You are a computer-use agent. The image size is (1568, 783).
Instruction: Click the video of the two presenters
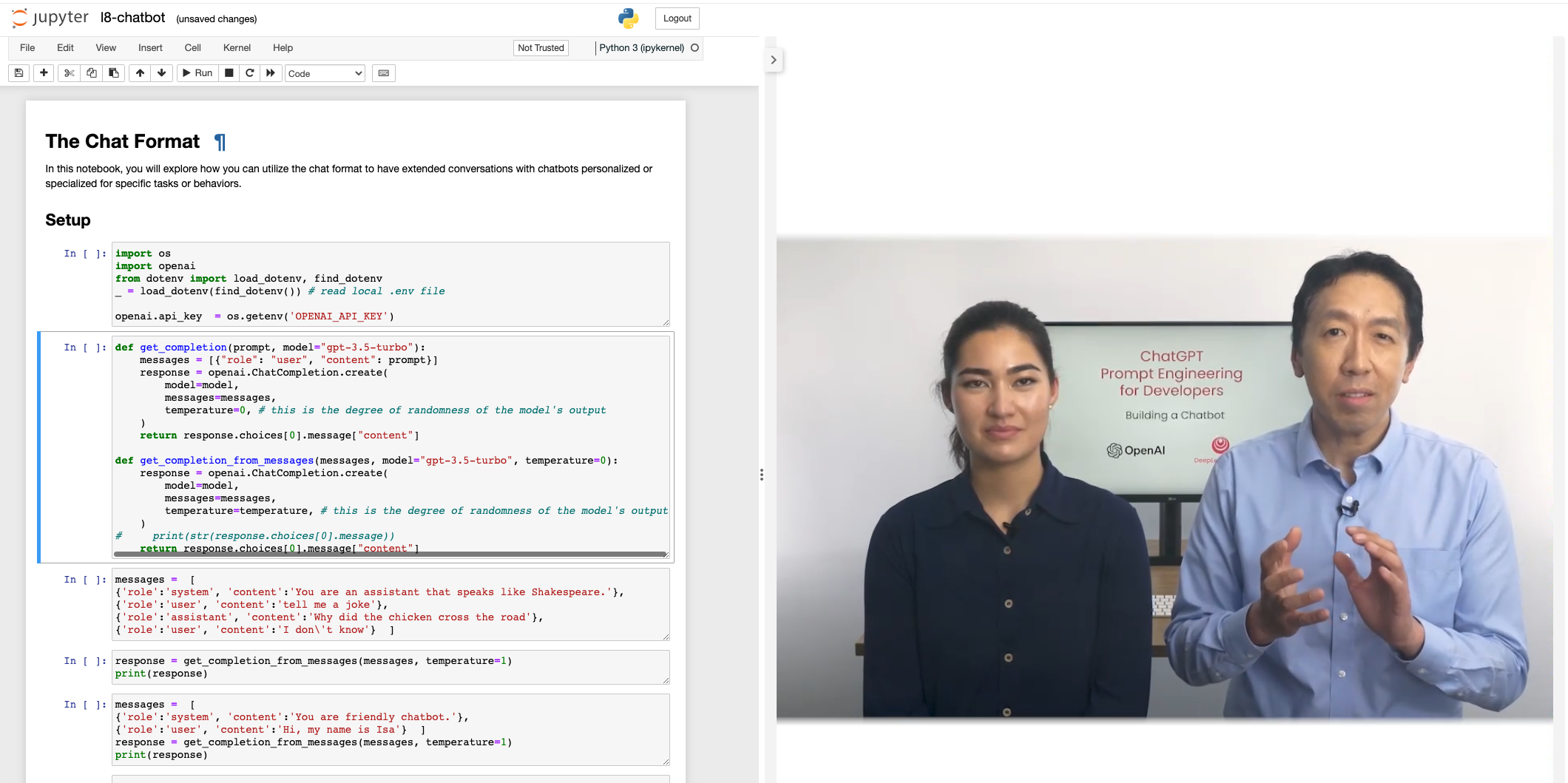[1164, 477]
